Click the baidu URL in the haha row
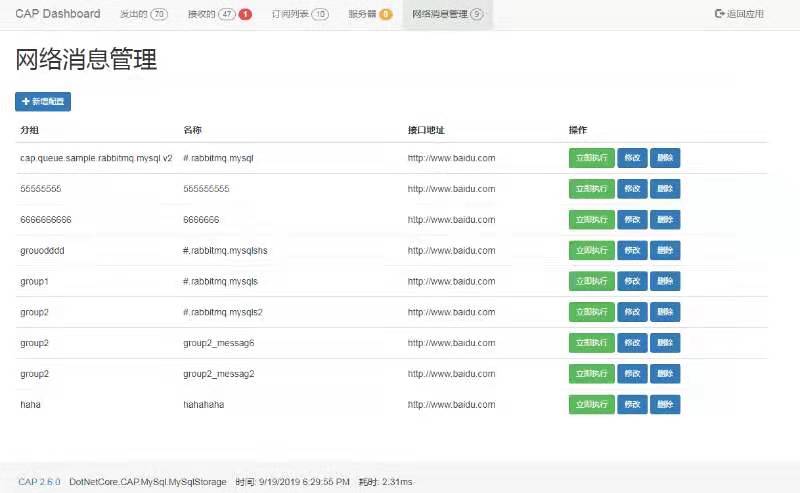The image size is (800, 493). click(452, 405)
